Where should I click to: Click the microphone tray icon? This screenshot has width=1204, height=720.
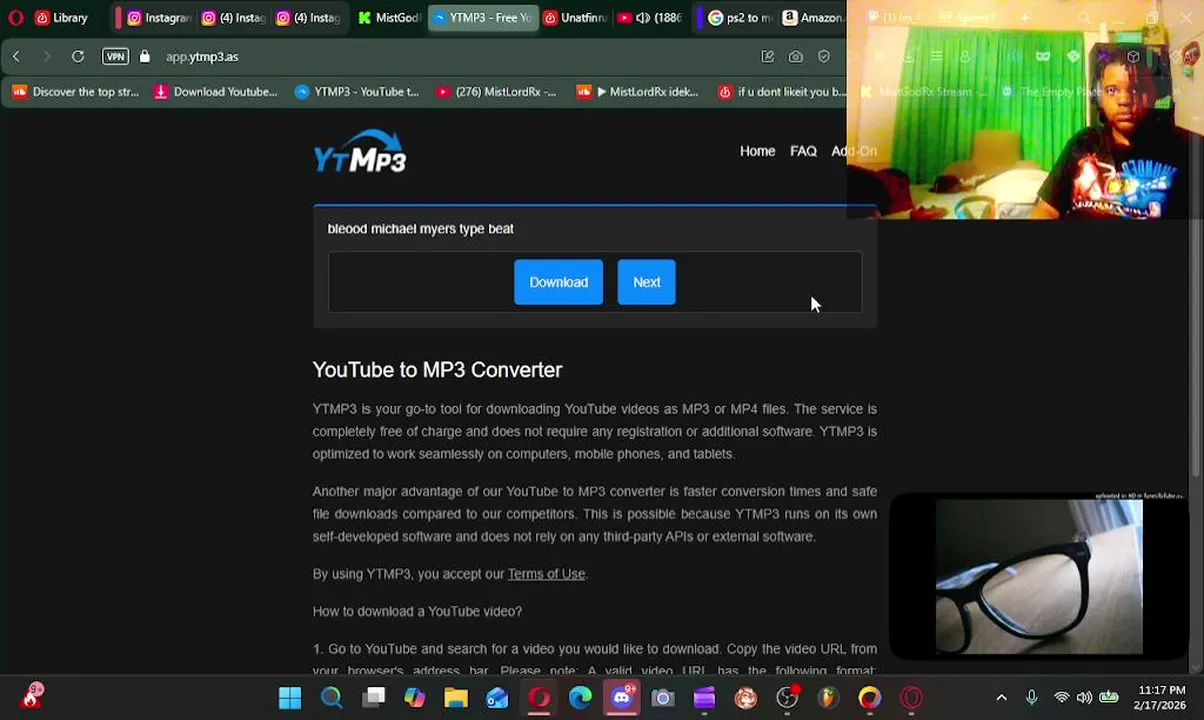[x=1032, y=698]
